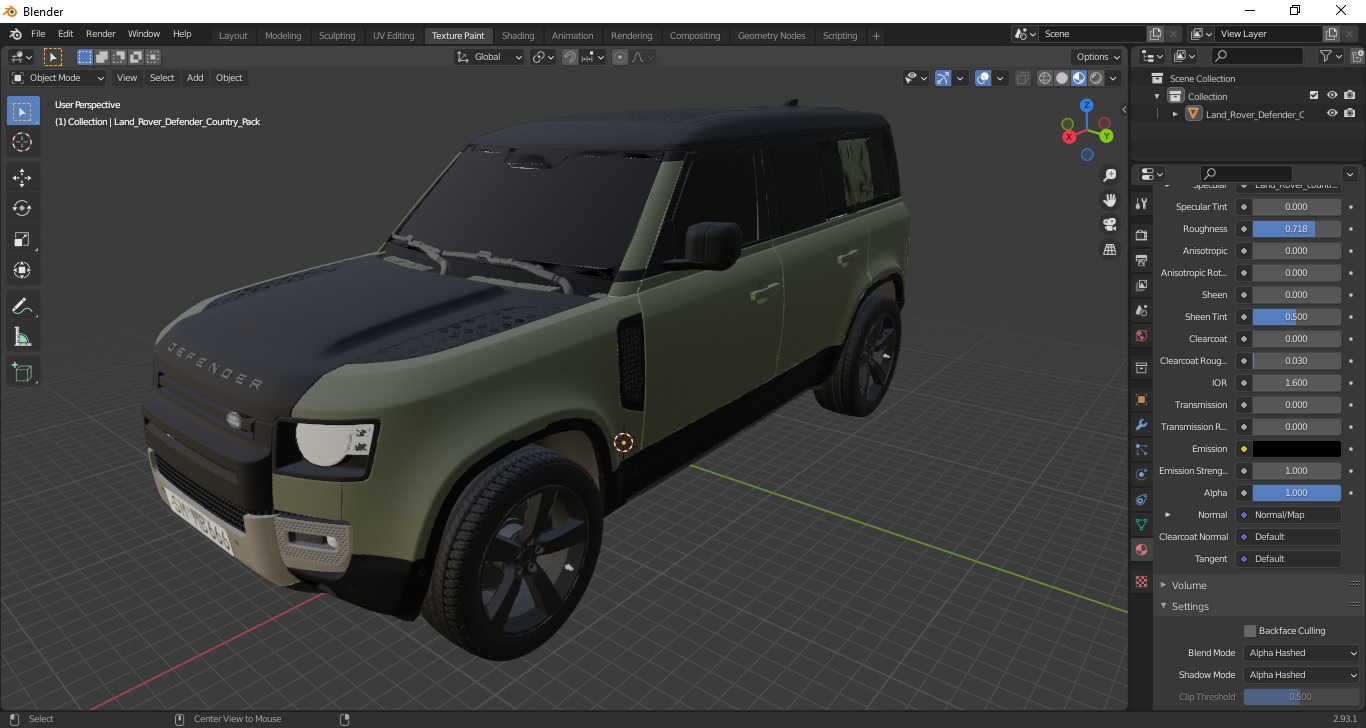Switch to the Shading workspace tab
The image size is (1366, 728).
(518, 36)
